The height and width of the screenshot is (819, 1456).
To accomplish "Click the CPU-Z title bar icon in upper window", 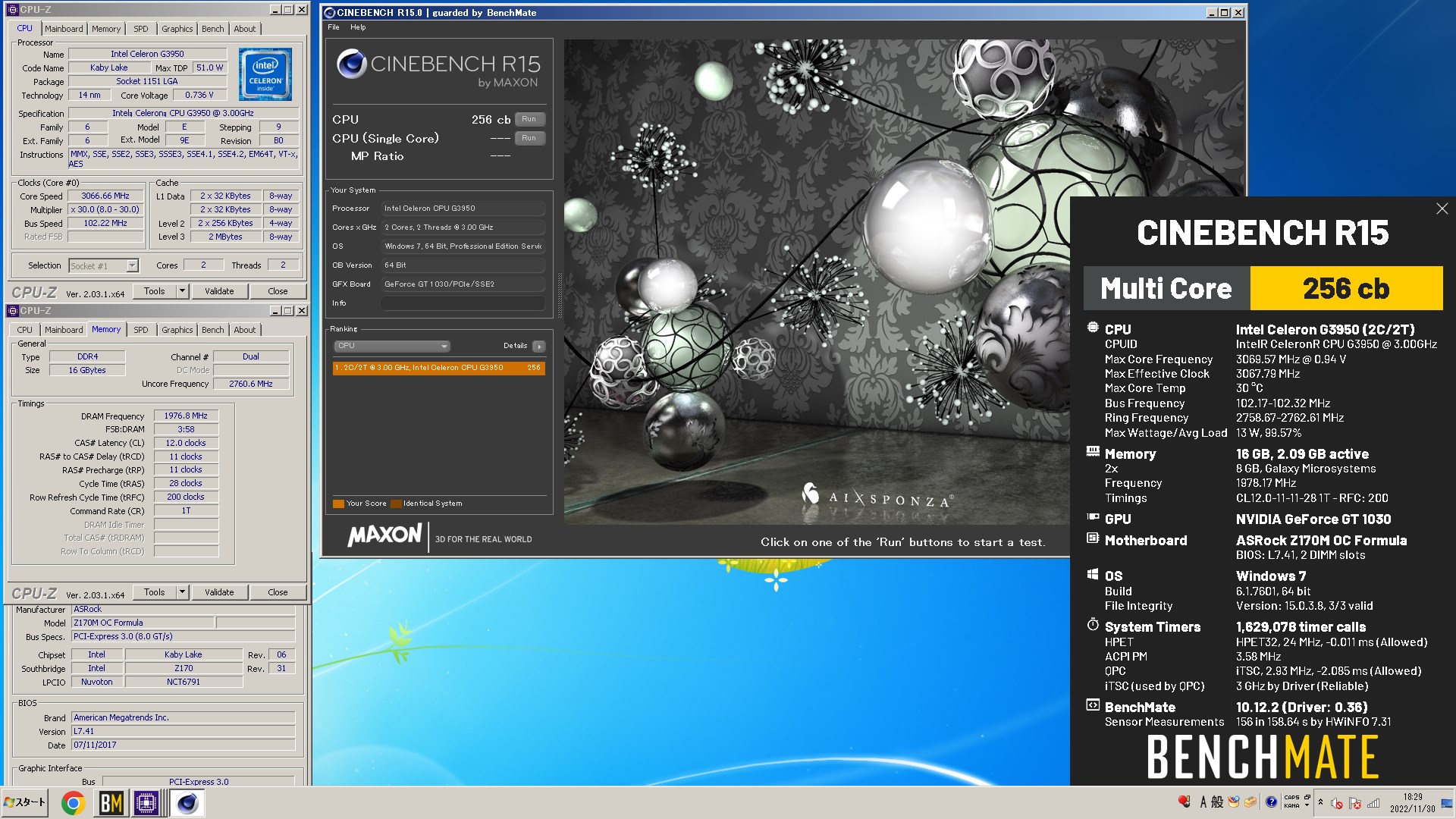I will [x=13, y=10].
